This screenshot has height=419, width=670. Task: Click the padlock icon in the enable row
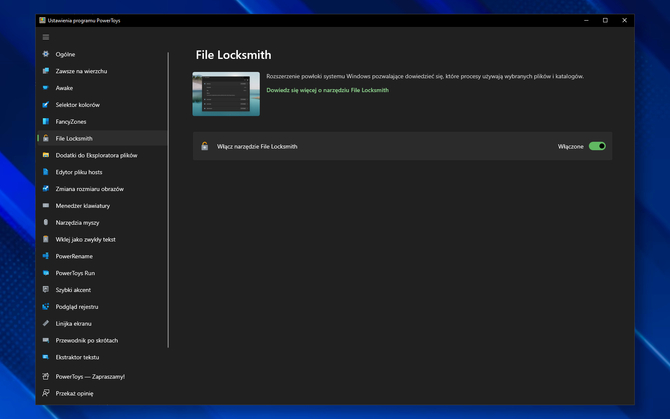click(x=205, y=146)
